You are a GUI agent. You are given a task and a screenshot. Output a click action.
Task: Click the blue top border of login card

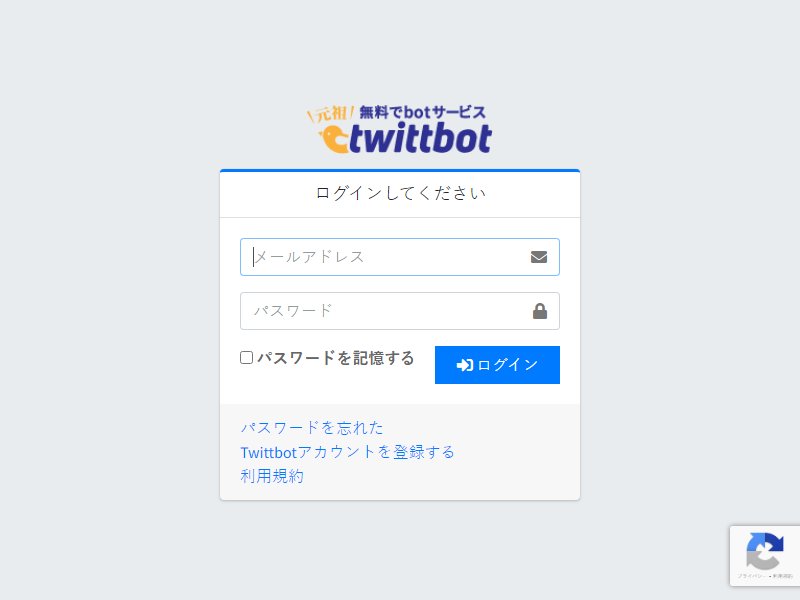[x=399, y=170]
